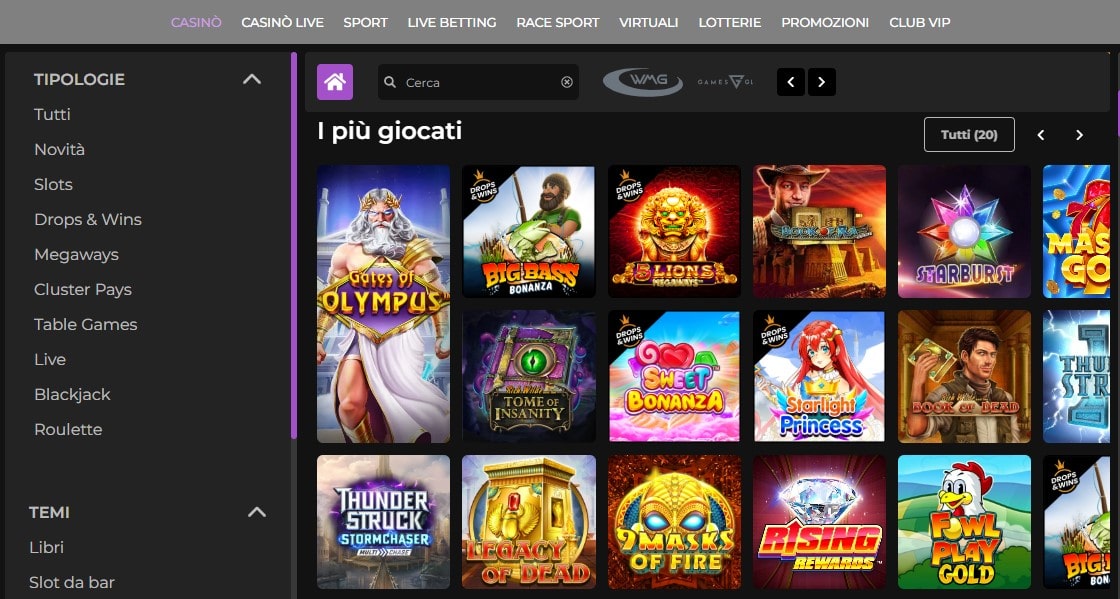Filter by Table Games category

point(86,324)
